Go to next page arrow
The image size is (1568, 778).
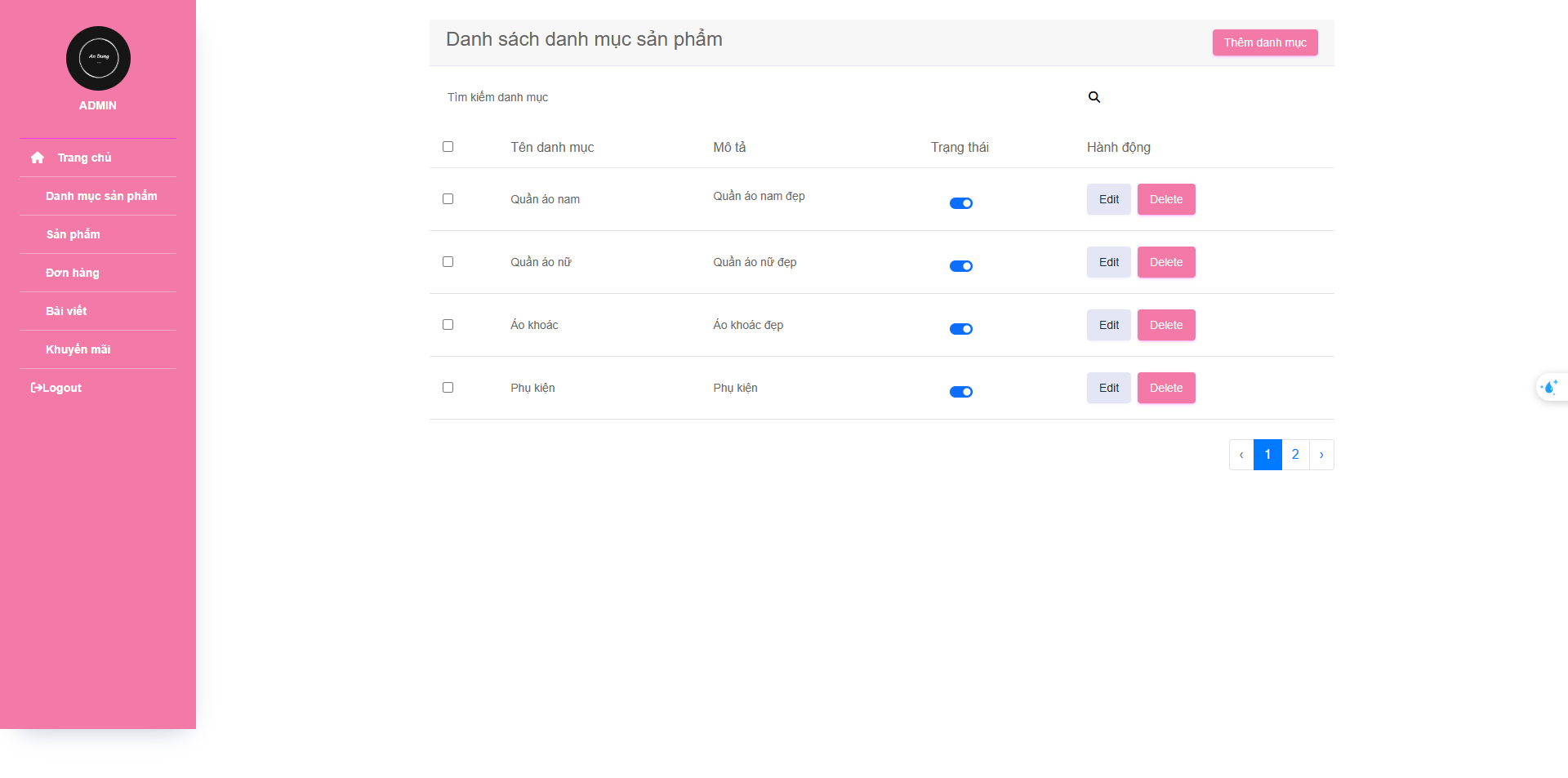1321,455
